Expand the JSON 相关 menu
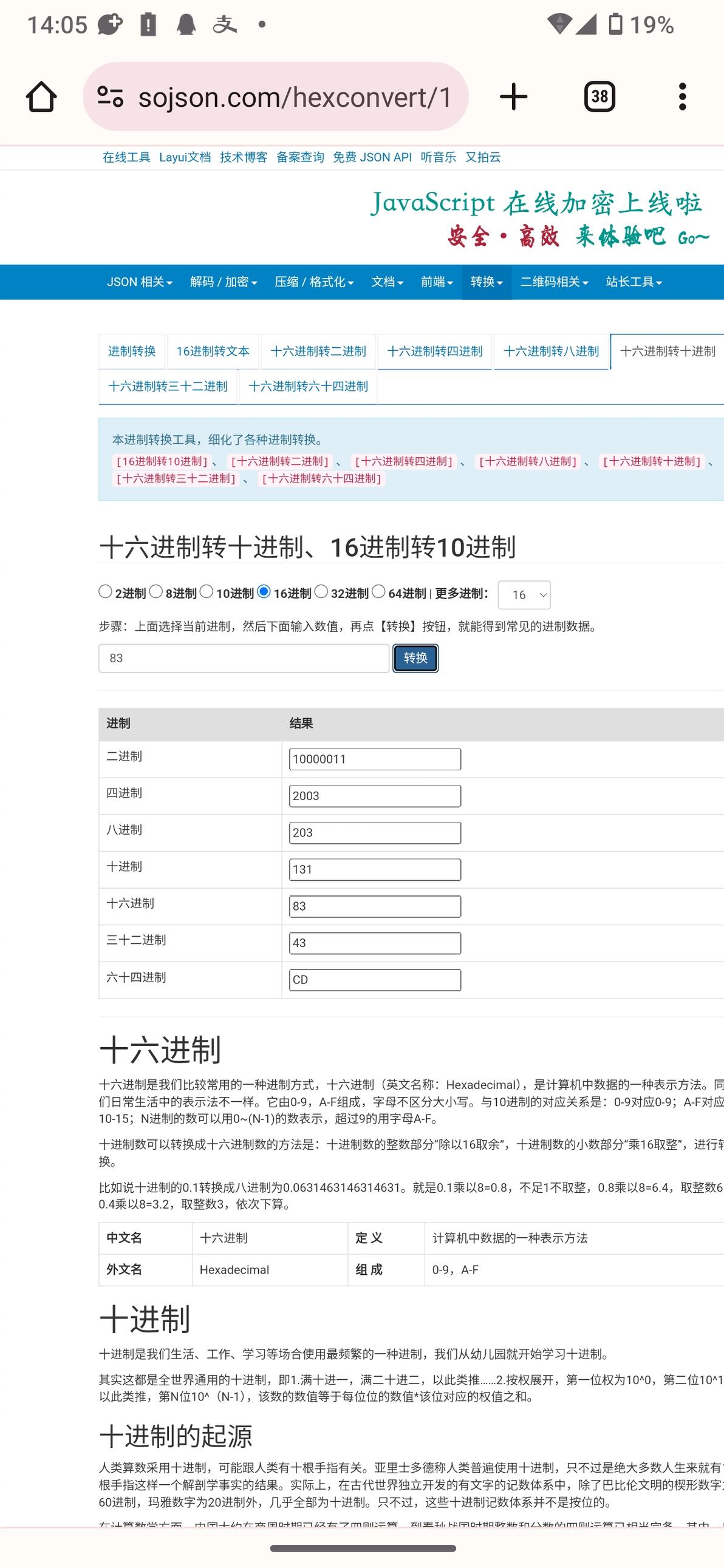The image size is (724, 1568). (x=140, y=282)
